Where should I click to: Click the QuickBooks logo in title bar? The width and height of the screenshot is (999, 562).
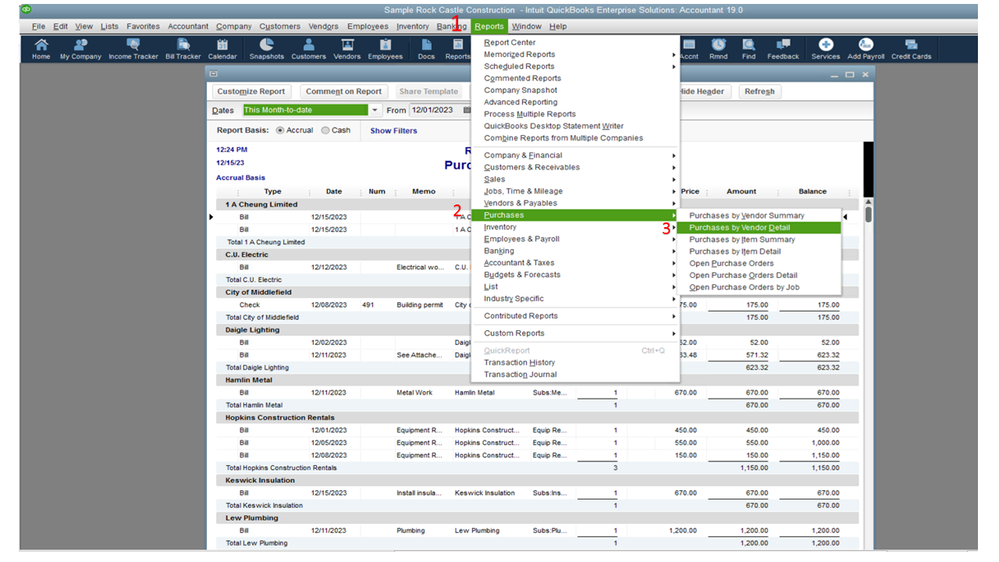[26, 10]
